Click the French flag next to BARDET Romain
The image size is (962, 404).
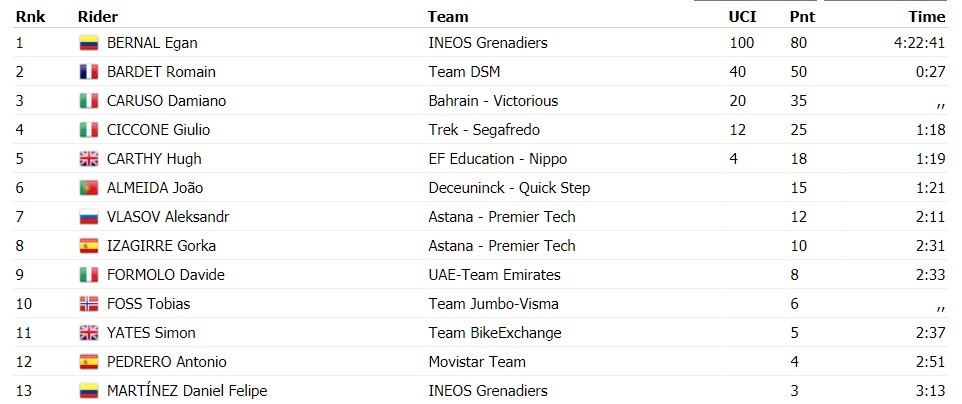pyautogui.click(x=89, y=72)
